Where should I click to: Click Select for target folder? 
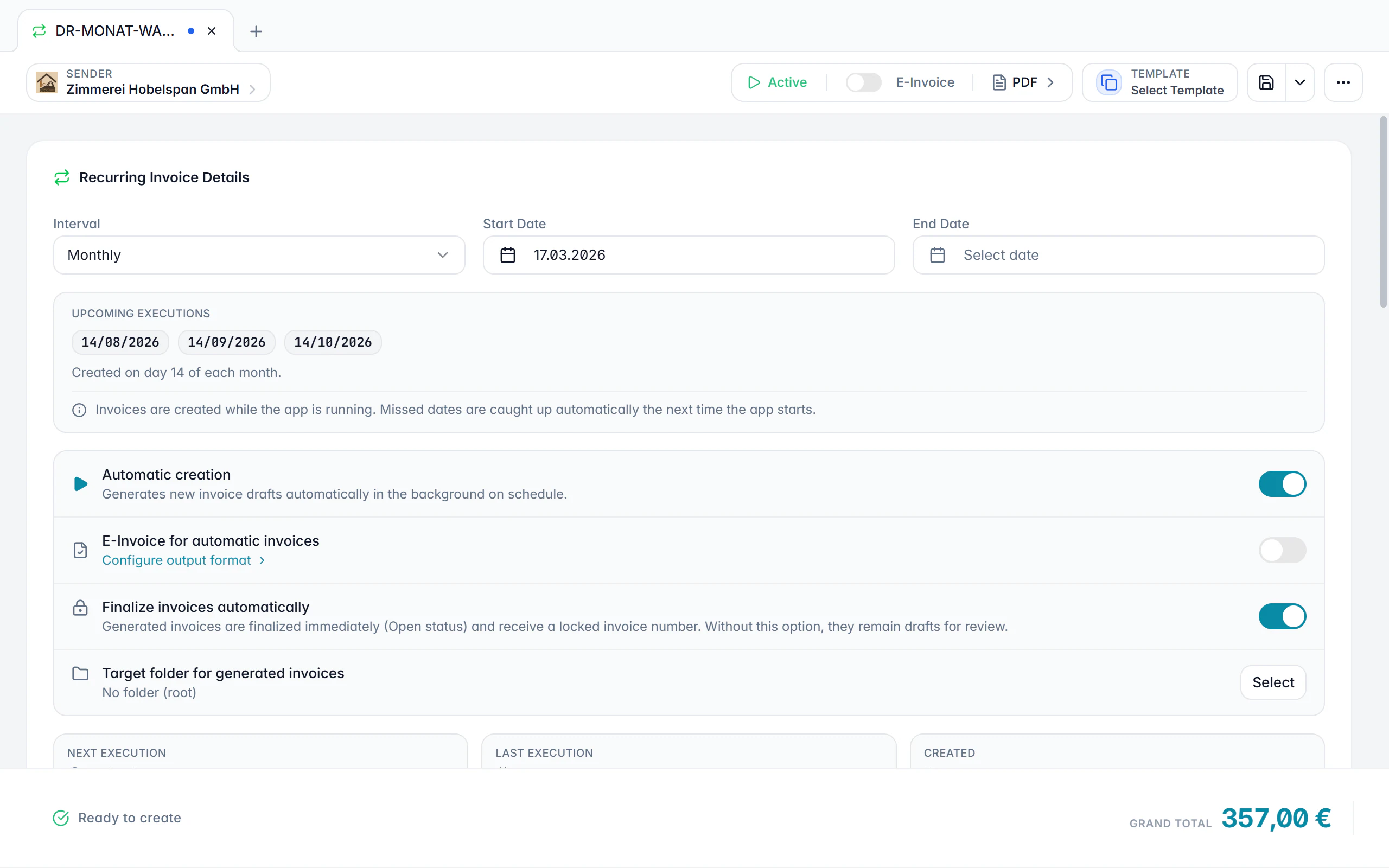tap(1273, 682)
